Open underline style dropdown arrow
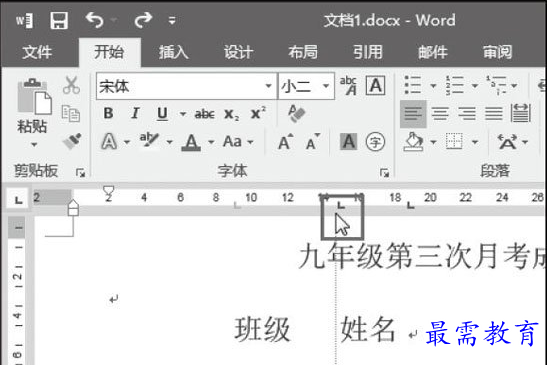Image resolution: width=547 pixels, height=365 pixels. (x=182, y=114)
